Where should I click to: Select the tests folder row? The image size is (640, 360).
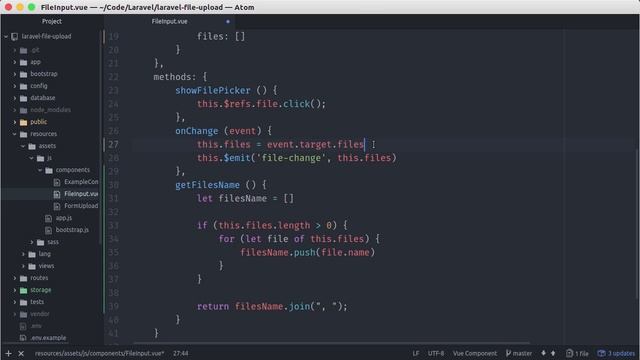[50, 302]
